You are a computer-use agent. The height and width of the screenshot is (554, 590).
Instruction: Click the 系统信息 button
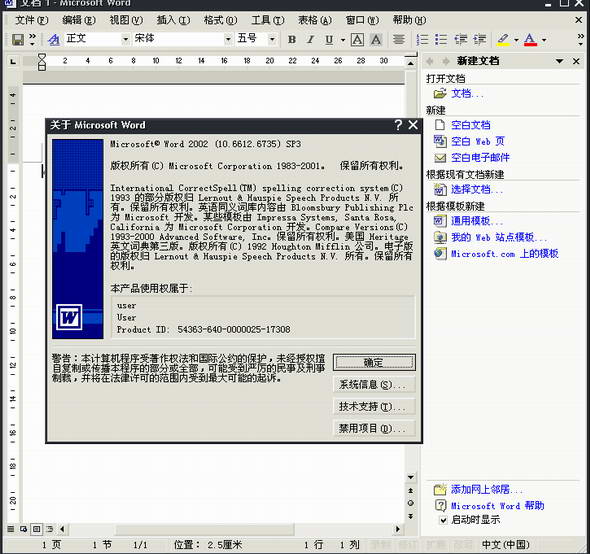374,385
